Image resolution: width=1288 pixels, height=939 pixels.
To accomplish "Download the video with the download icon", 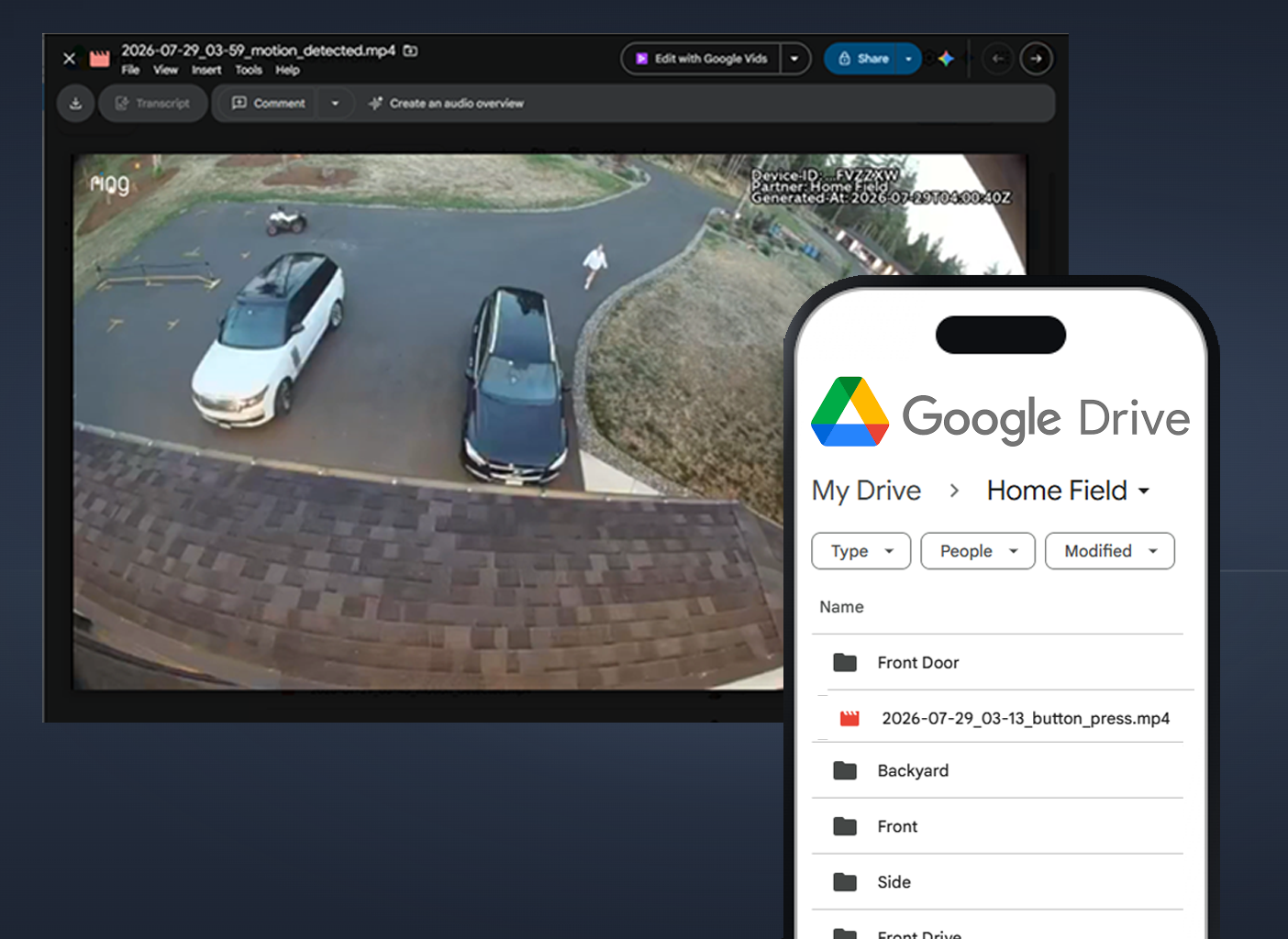I will coord(76,104).
